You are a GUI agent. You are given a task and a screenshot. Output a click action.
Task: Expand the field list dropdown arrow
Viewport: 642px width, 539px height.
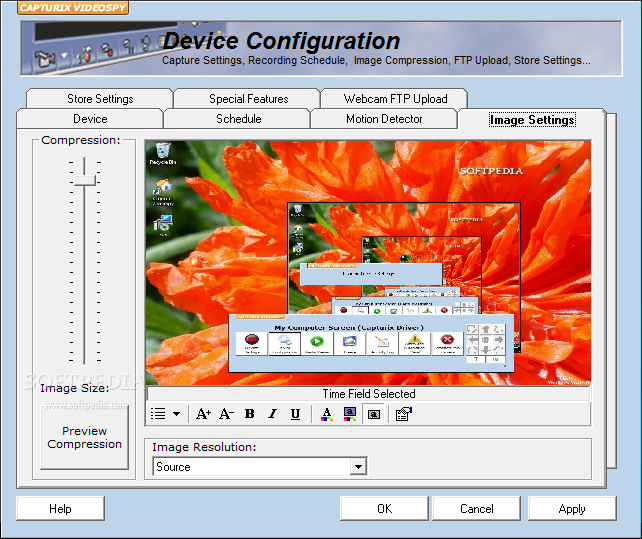(176, 414)
